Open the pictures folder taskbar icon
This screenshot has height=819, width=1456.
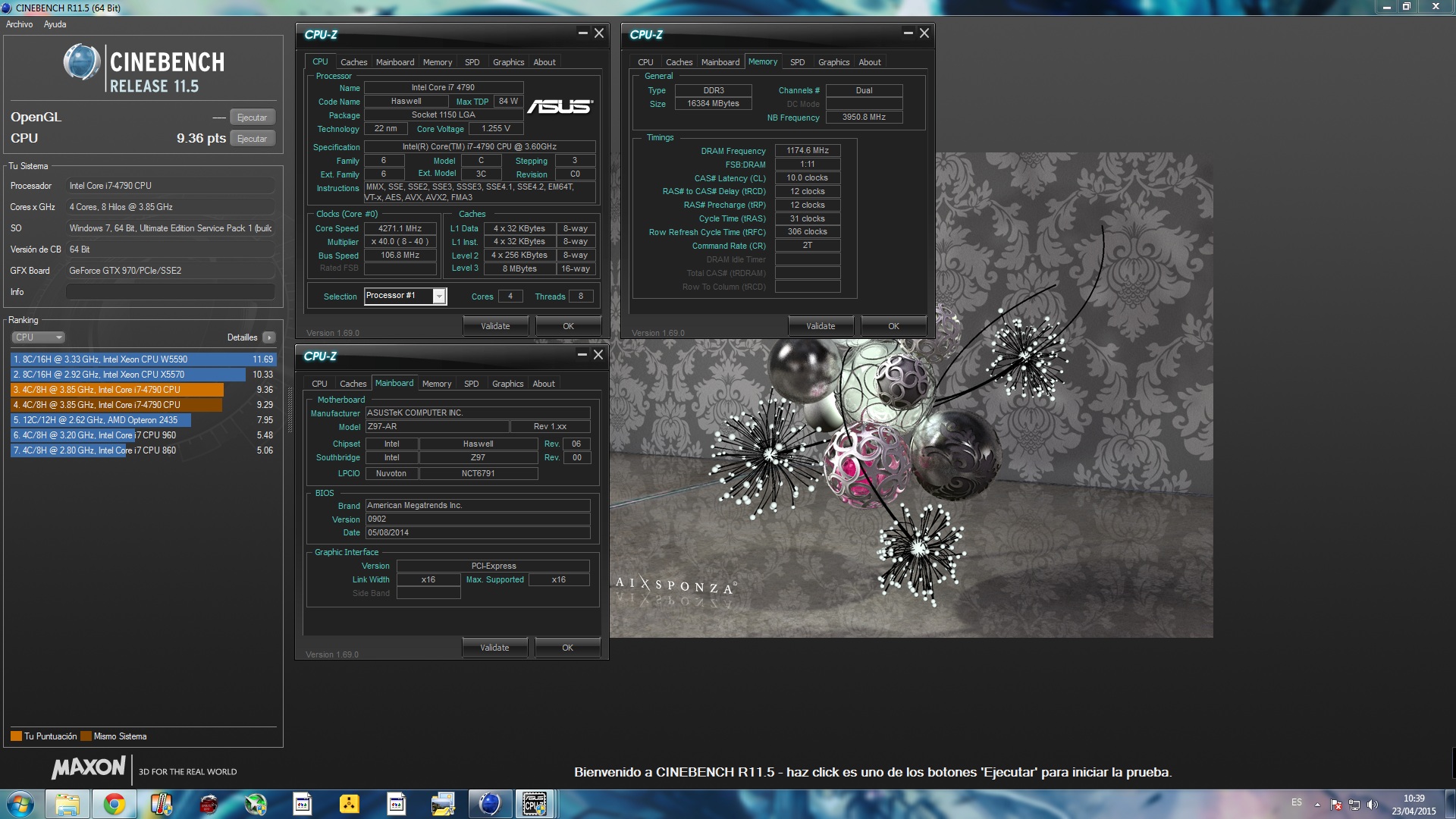tap(443, 804)
